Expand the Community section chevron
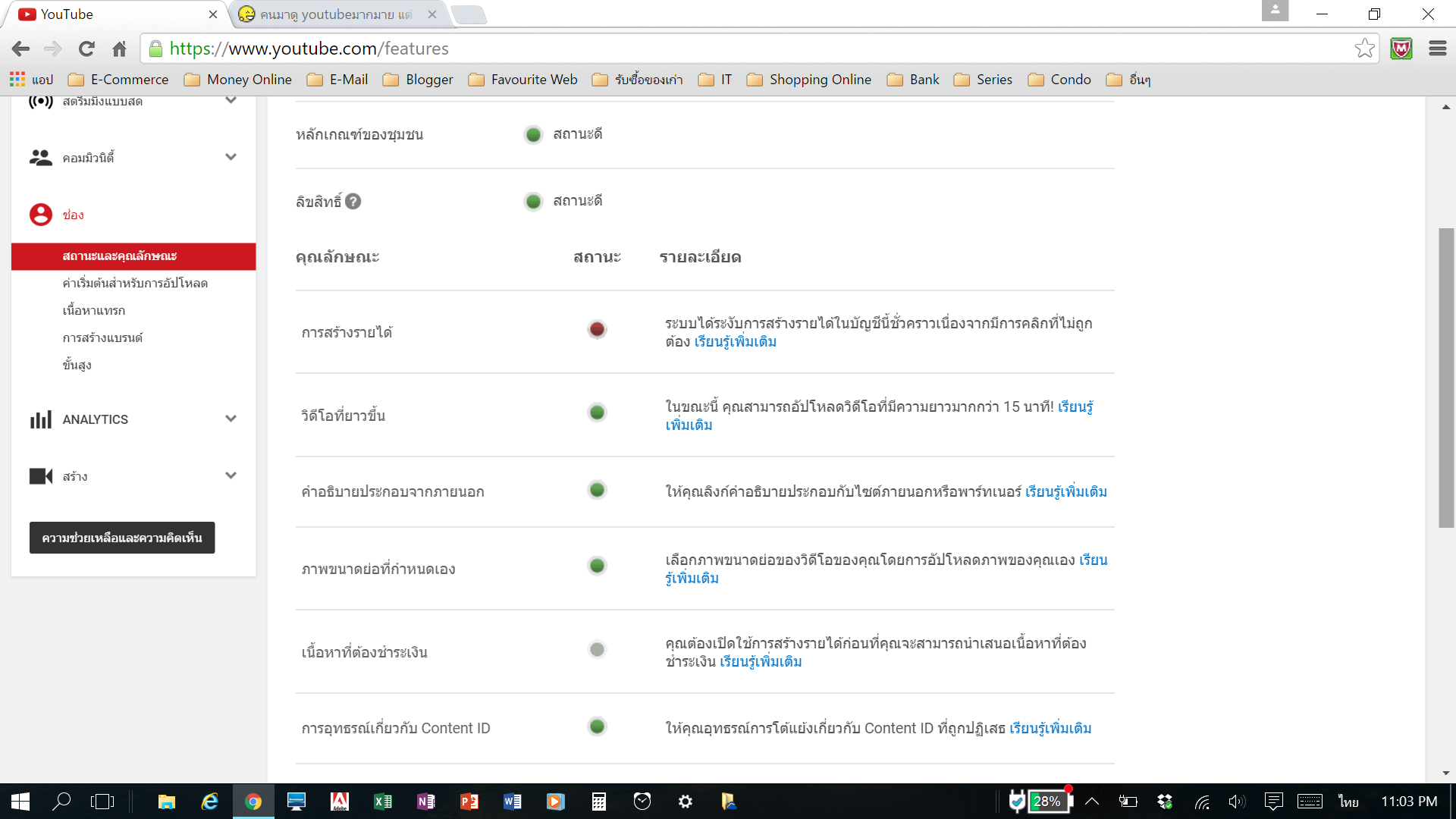The width and height of the screenshot is (1456, 819). coord(231,157)
